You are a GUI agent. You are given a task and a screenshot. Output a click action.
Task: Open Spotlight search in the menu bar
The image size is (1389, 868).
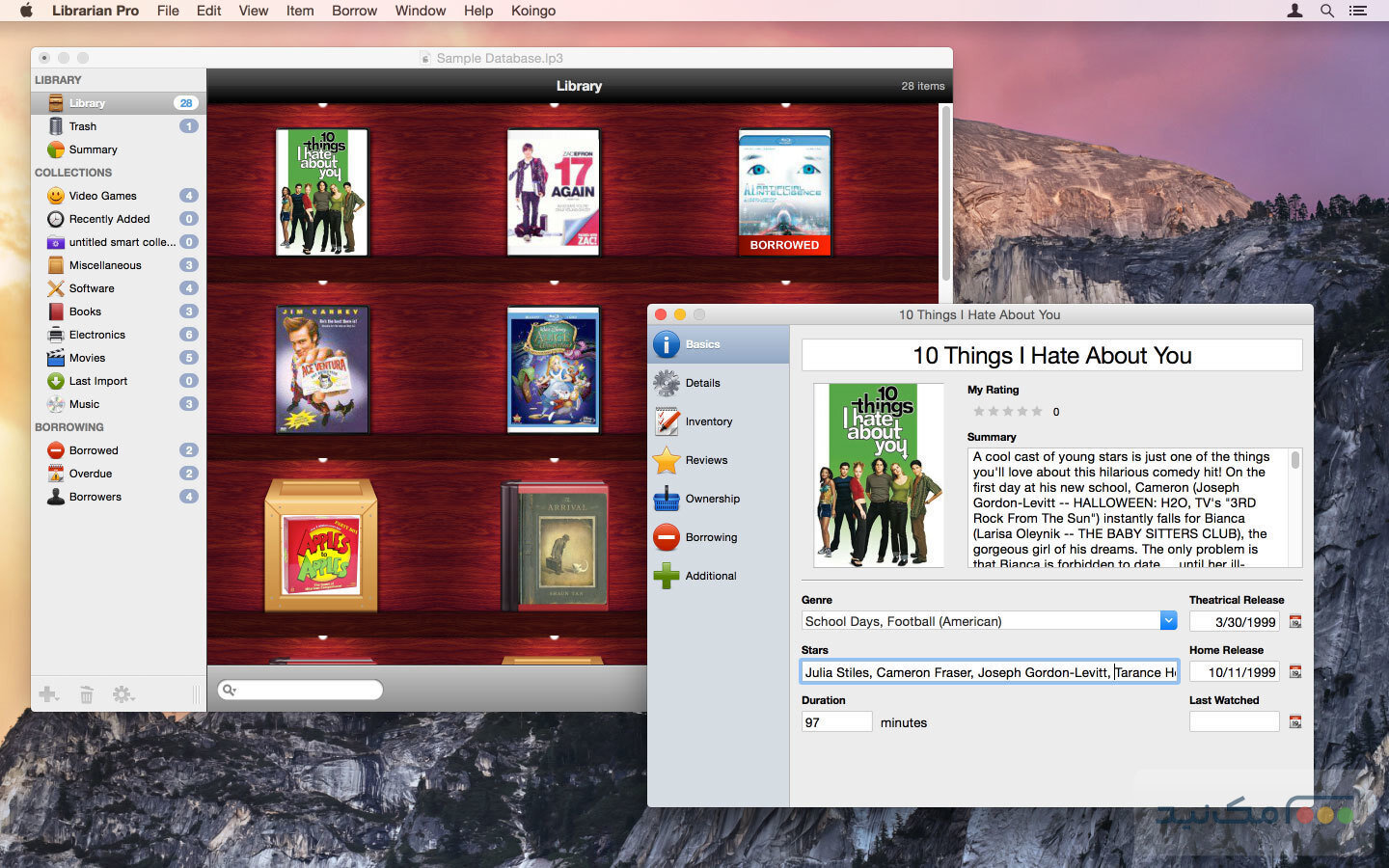pyautogui.click(x=1326, y=11)
